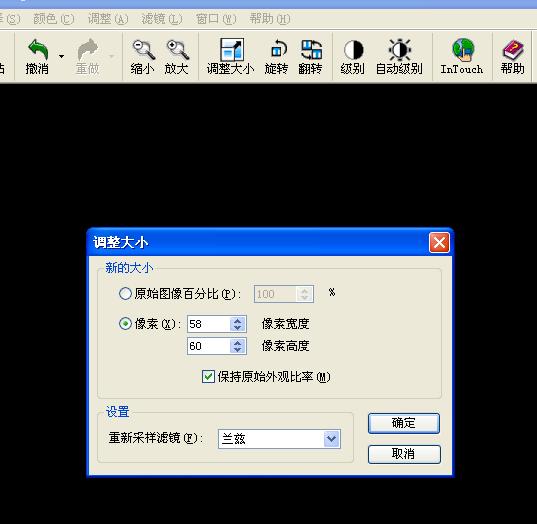
Task: Click the Flip (翻转) toolbar icon
Action: [x=311, y=50]
